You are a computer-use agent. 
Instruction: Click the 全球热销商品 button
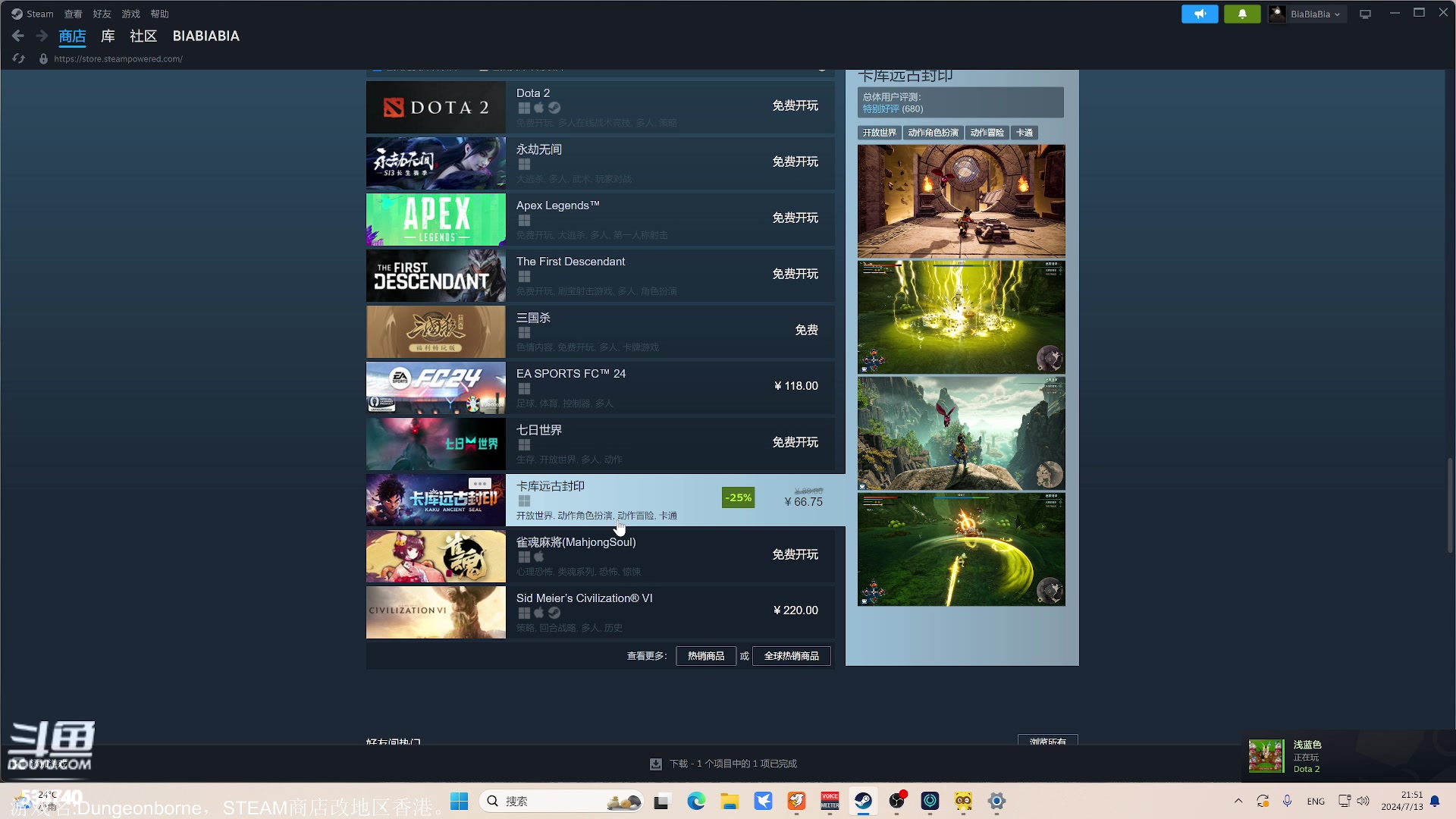(791, 656)
